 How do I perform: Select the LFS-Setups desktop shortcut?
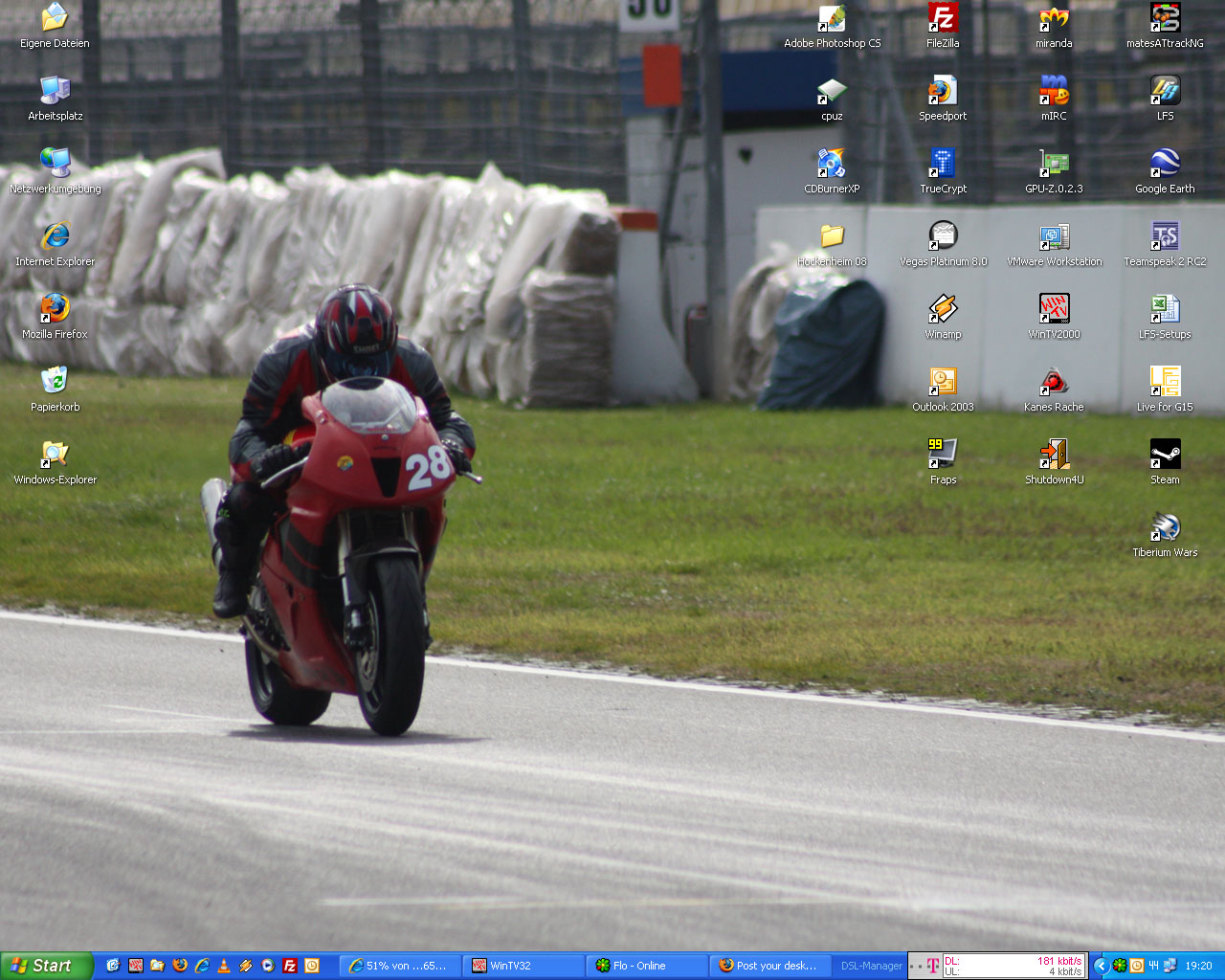(x=1165, y=317)
